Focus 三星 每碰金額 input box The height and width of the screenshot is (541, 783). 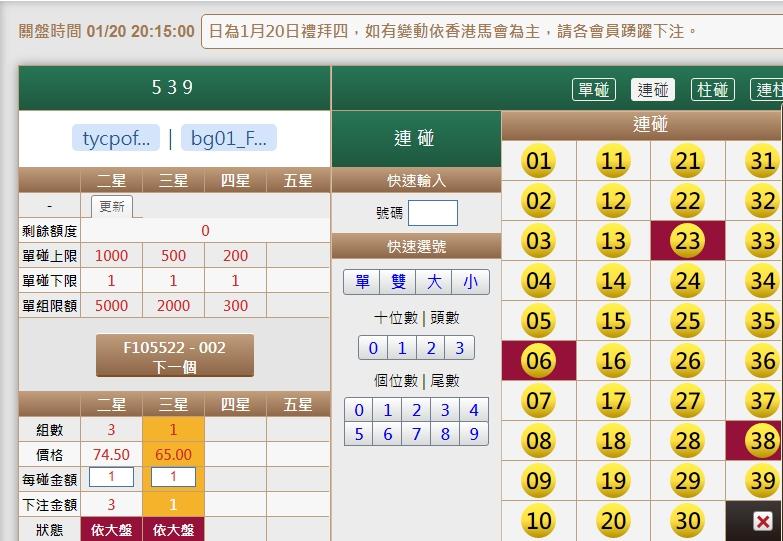click(x=173, y=477)
